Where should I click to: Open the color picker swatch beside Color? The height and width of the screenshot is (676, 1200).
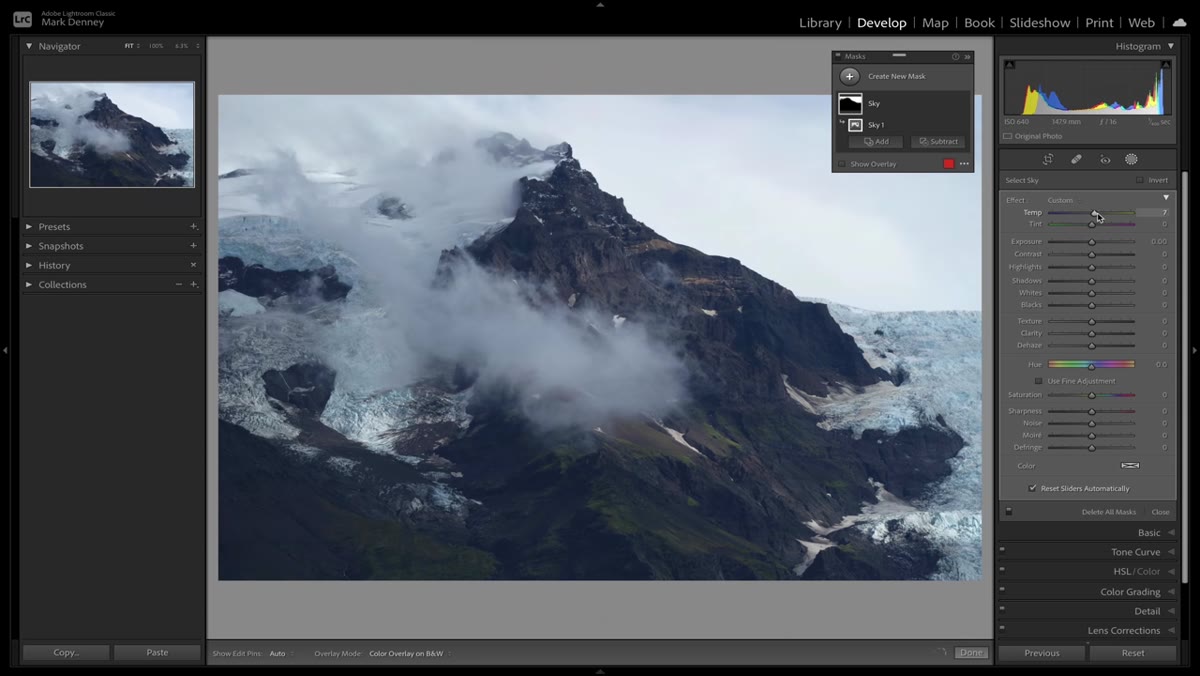click(1130, 465)
